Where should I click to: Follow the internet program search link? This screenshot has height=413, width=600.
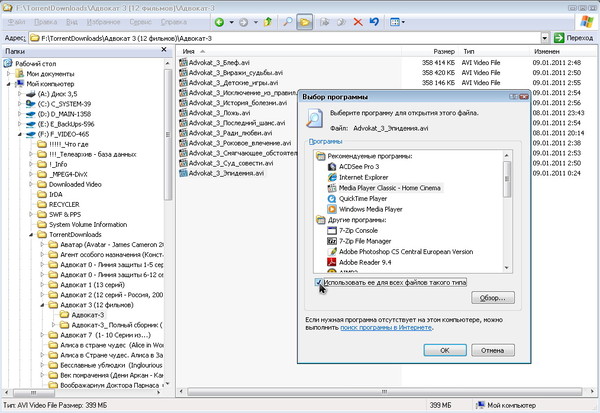pos(386,328)
